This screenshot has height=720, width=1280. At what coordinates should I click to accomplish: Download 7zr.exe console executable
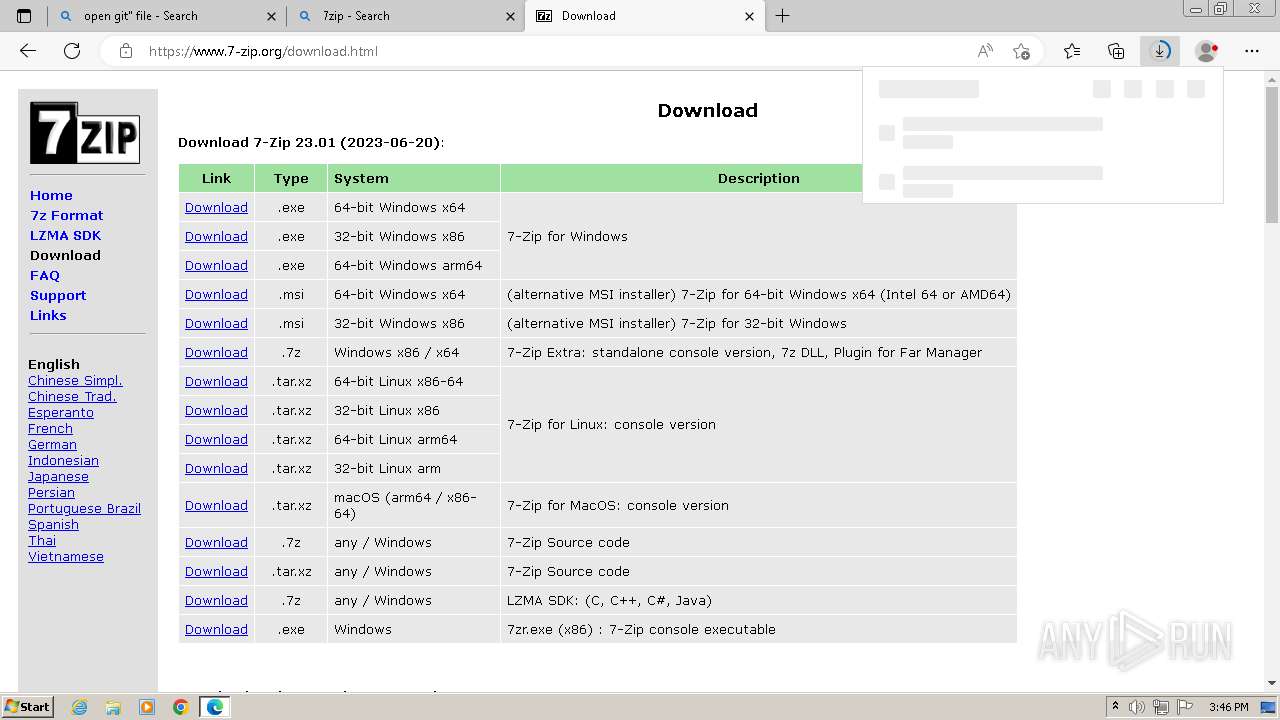(216, 629)
